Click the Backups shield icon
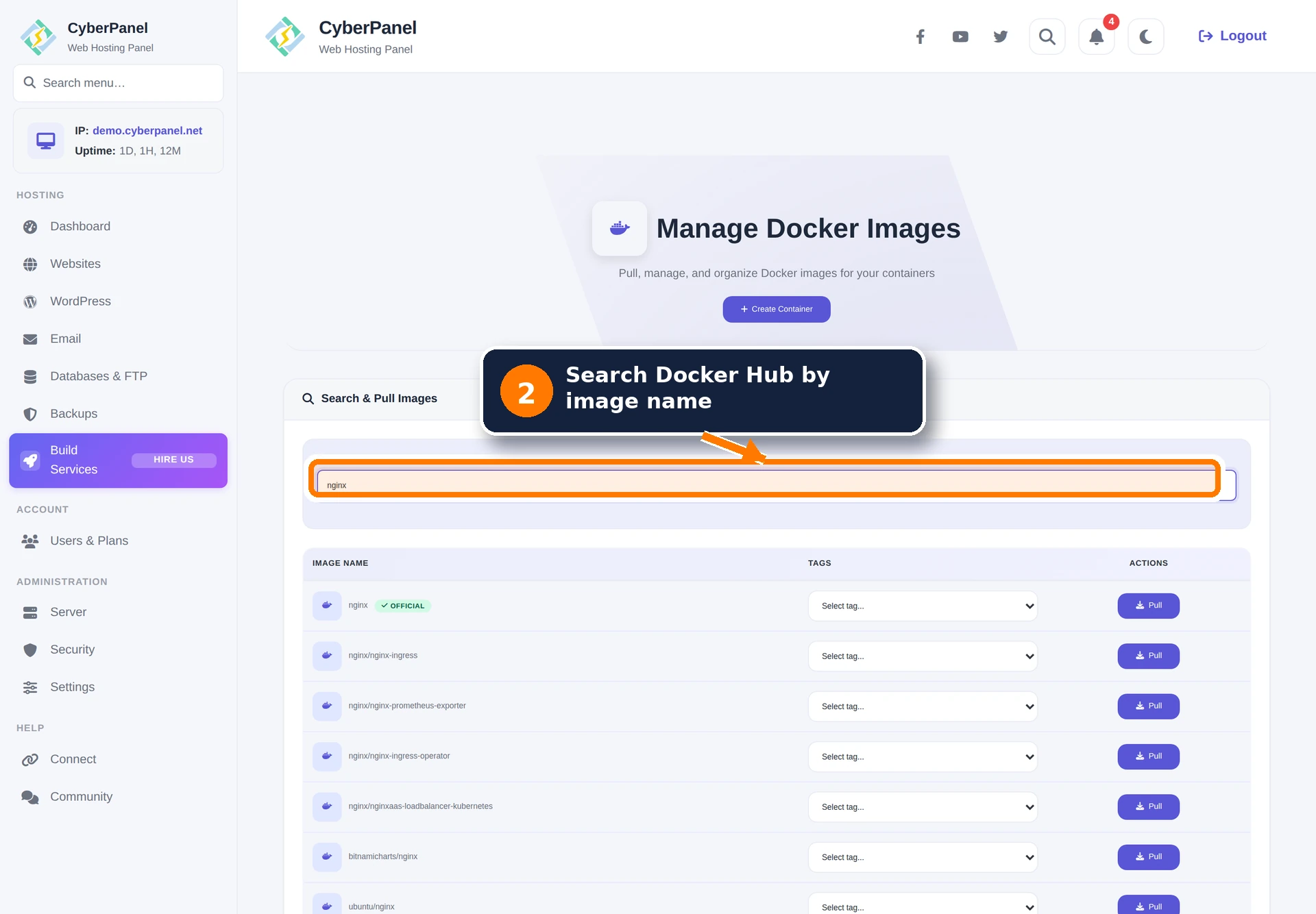The image size is (1316, 914). pyautogui.click(x=30, y=414)
